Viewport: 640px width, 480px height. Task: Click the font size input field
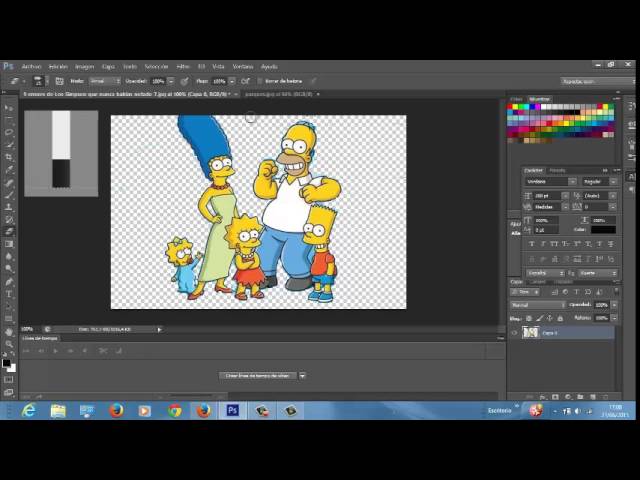pos(547,196)
